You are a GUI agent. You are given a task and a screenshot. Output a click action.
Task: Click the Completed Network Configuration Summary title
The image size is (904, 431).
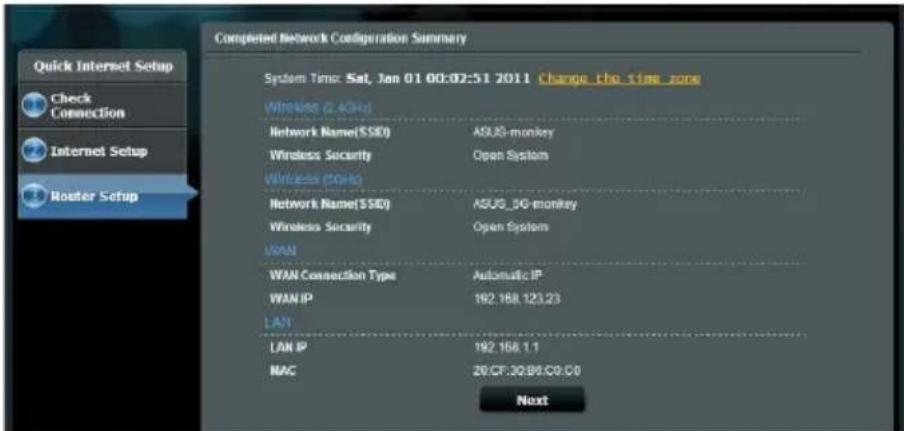[x=340, y=39]
